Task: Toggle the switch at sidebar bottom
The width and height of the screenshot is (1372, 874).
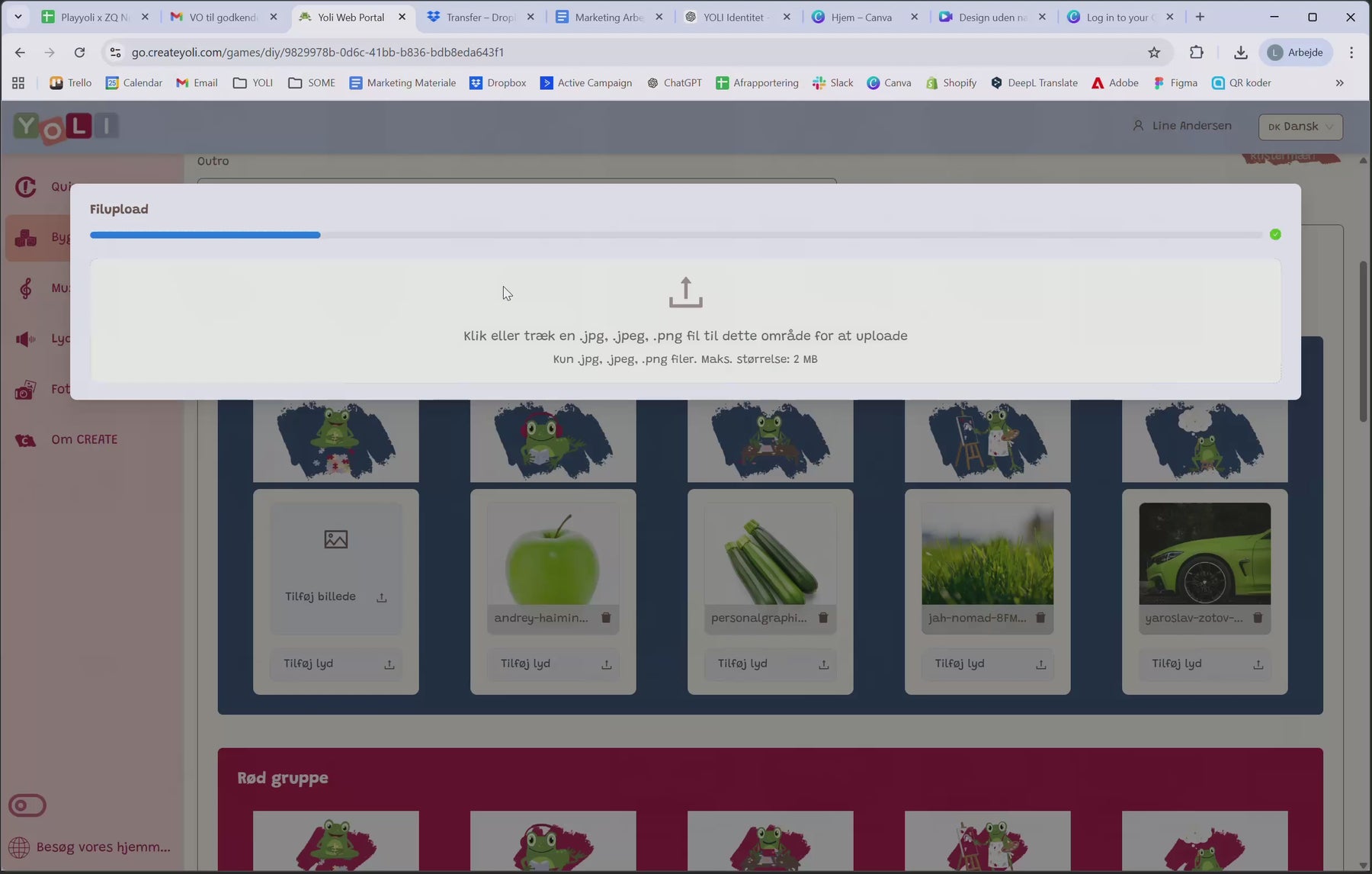Action: 27,805
